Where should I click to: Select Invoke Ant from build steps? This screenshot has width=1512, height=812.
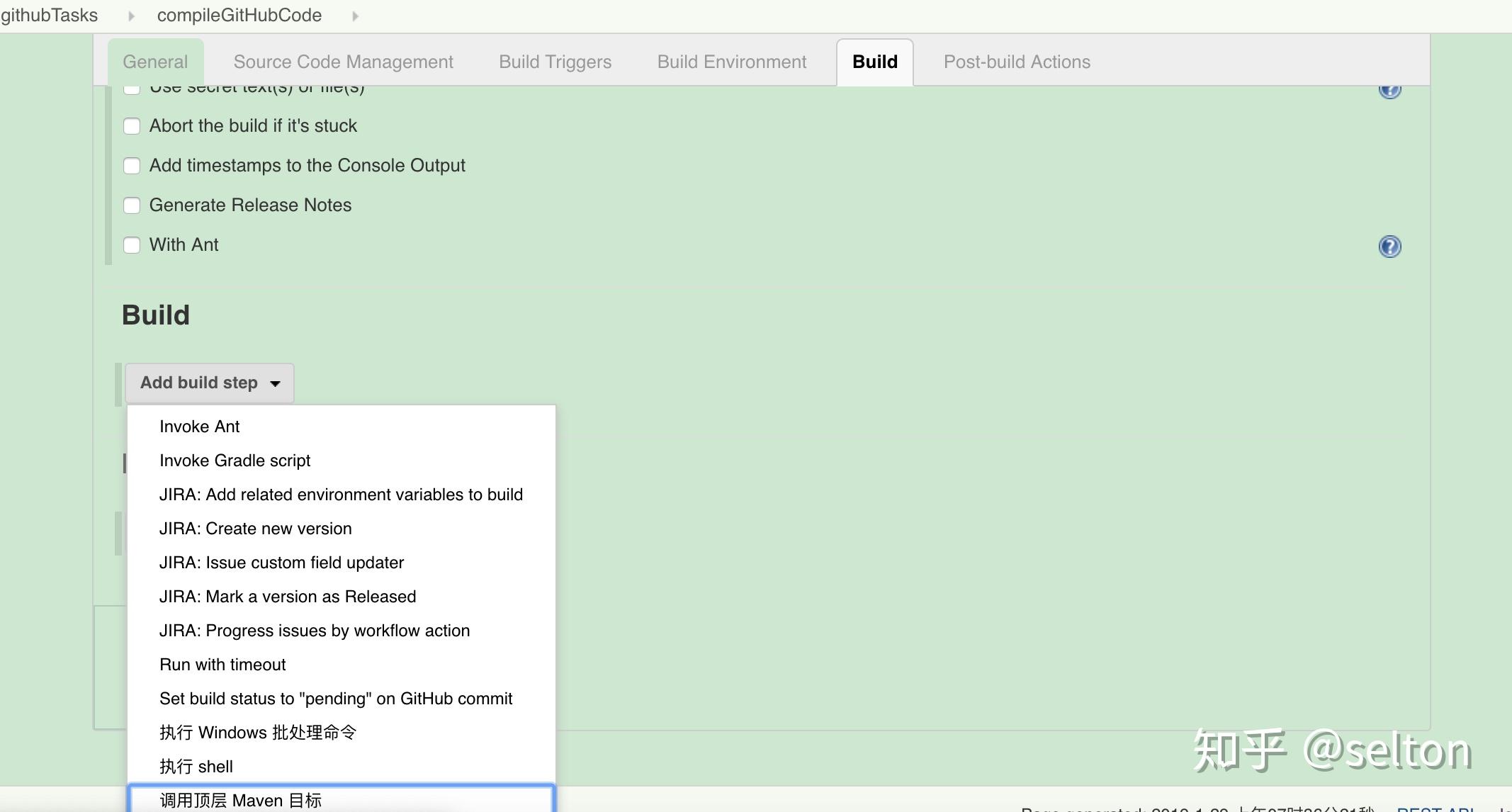click(x=200, y=427)
